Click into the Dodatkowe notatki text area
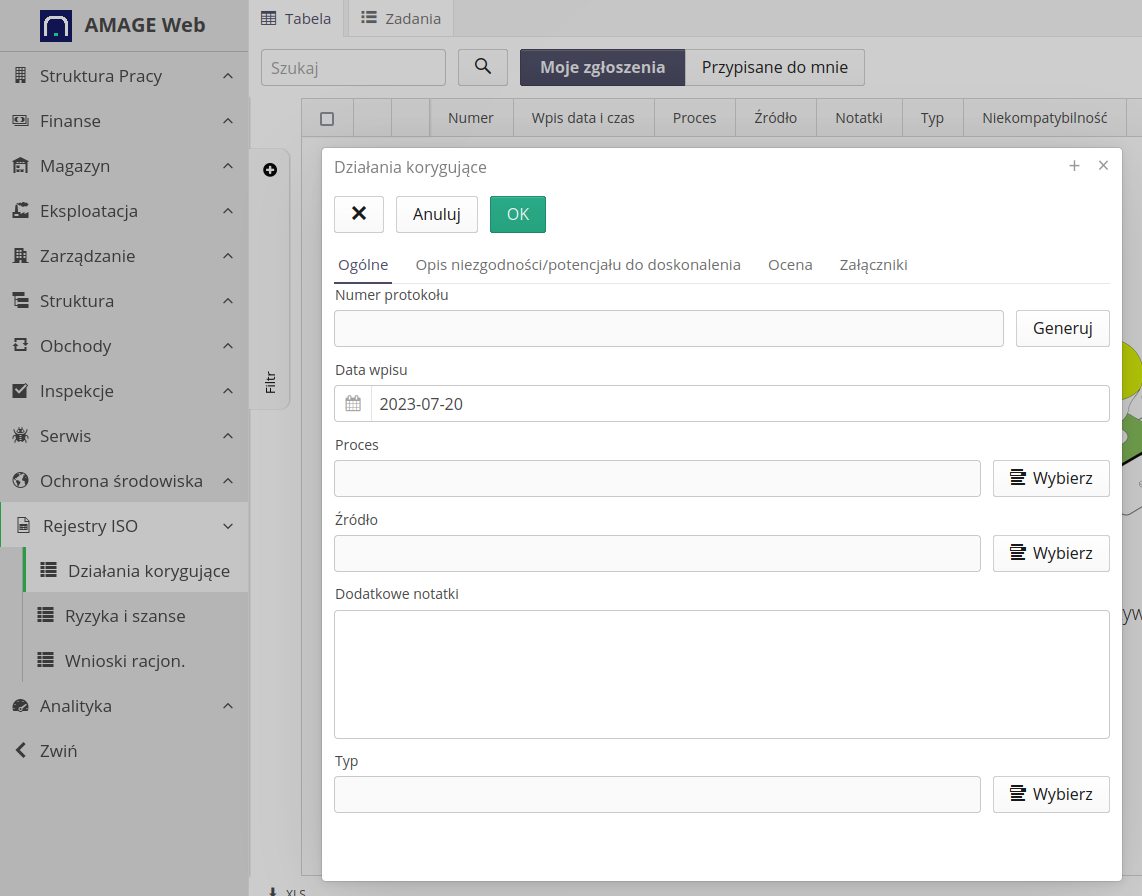Viewport: 1142px width, 896px height. (721, 674)
